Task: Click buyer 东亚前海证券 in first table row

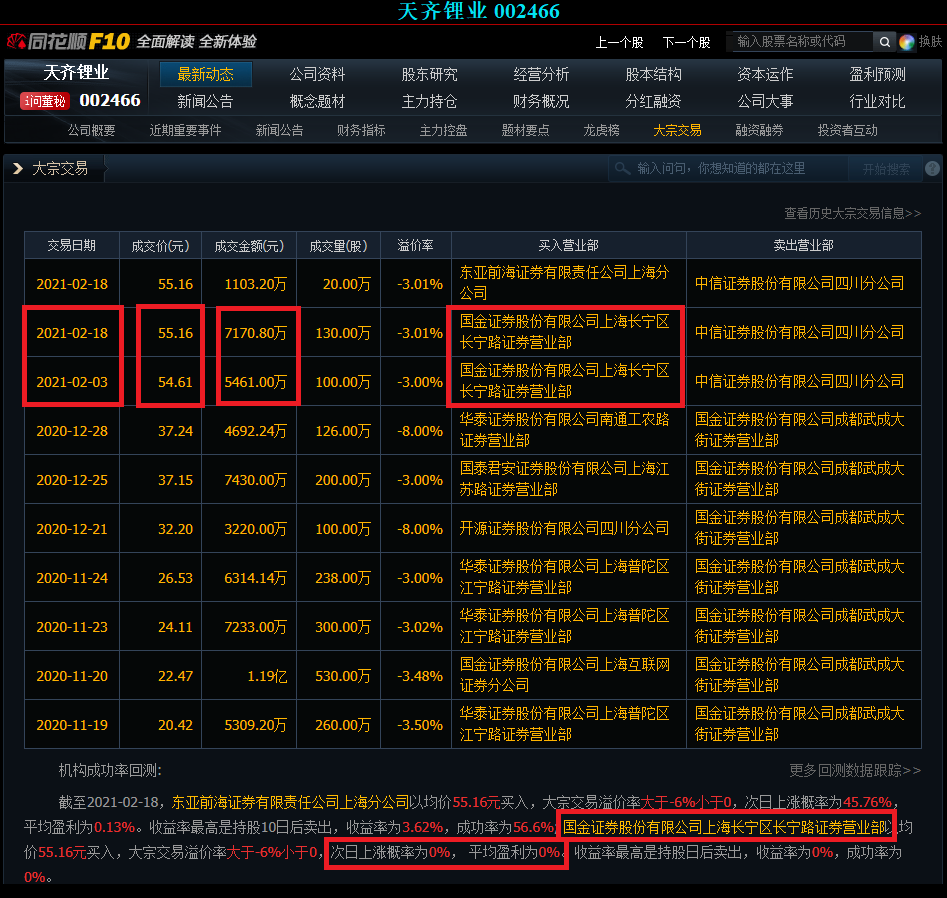Action: coord(564,283)
